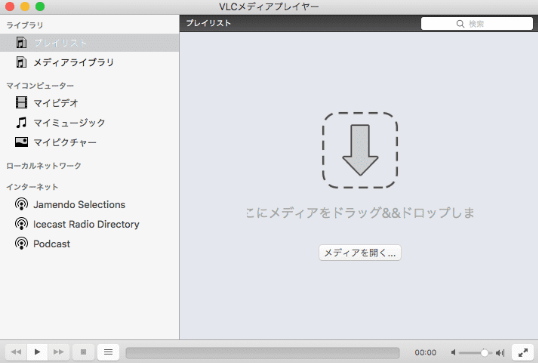Click the broadcast icon beside Icecast Radio Directory
Viewport: 538px width, 363px height.
pyautogui.click(x=21, y=224)
